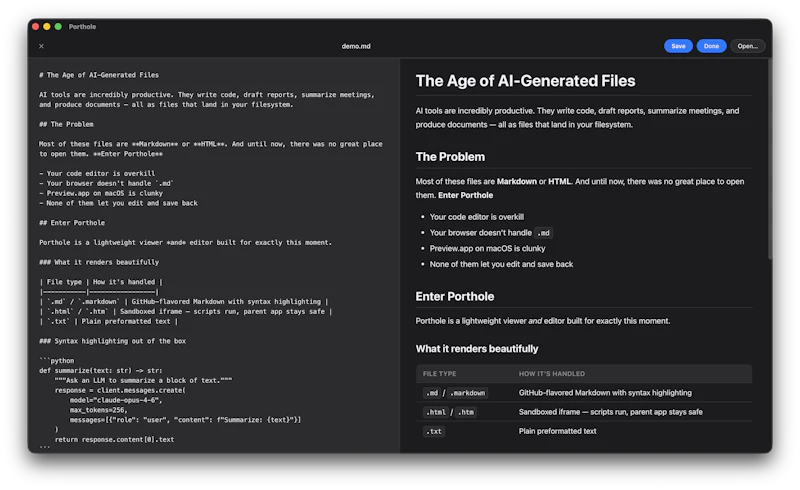800x490 pixels.
Task: Click 'Plain preformatted text' table cell
Action: [557, 431]
